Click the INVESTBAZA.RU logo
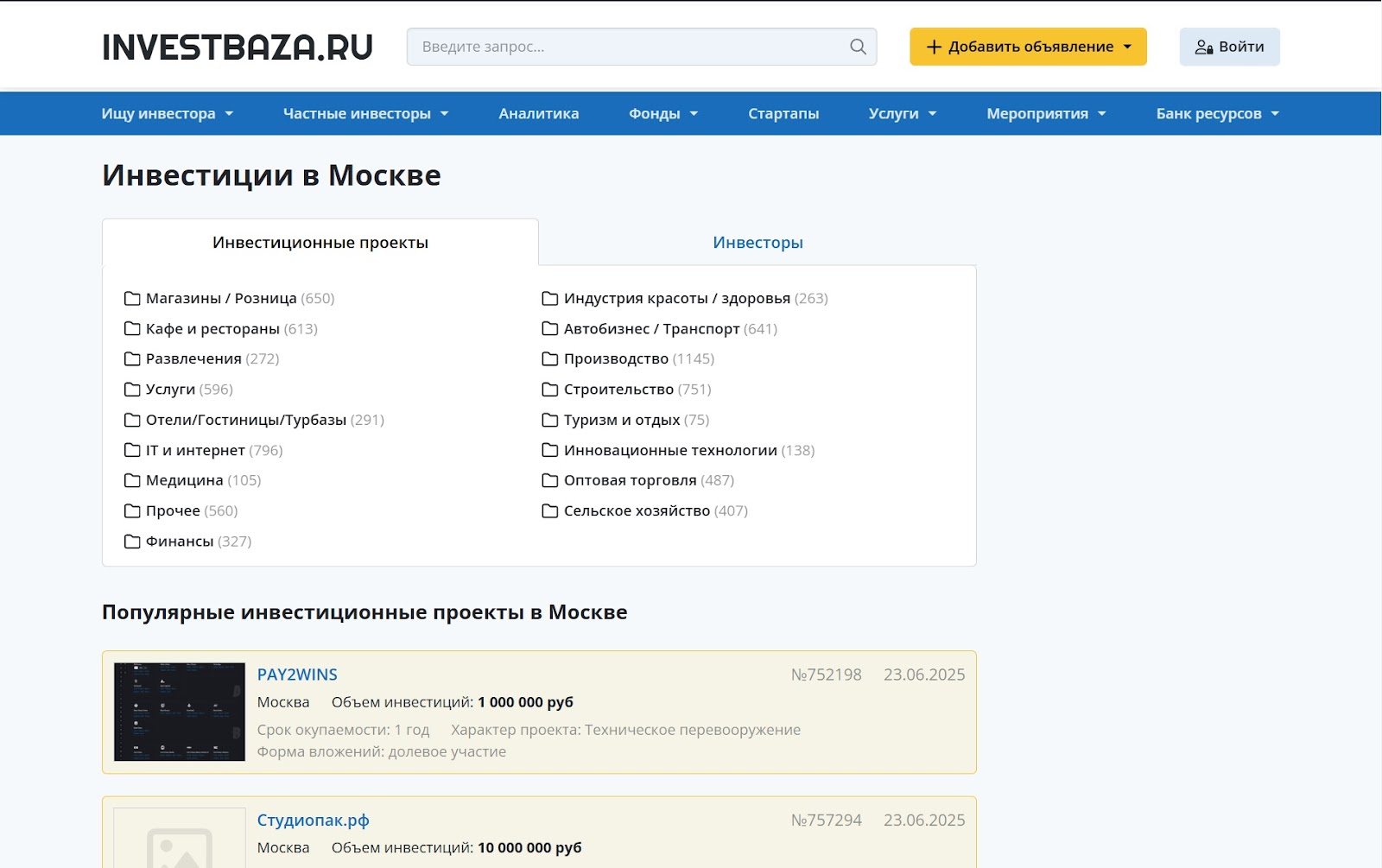Viewport: 1382px width, 868px height. [238, 47]
